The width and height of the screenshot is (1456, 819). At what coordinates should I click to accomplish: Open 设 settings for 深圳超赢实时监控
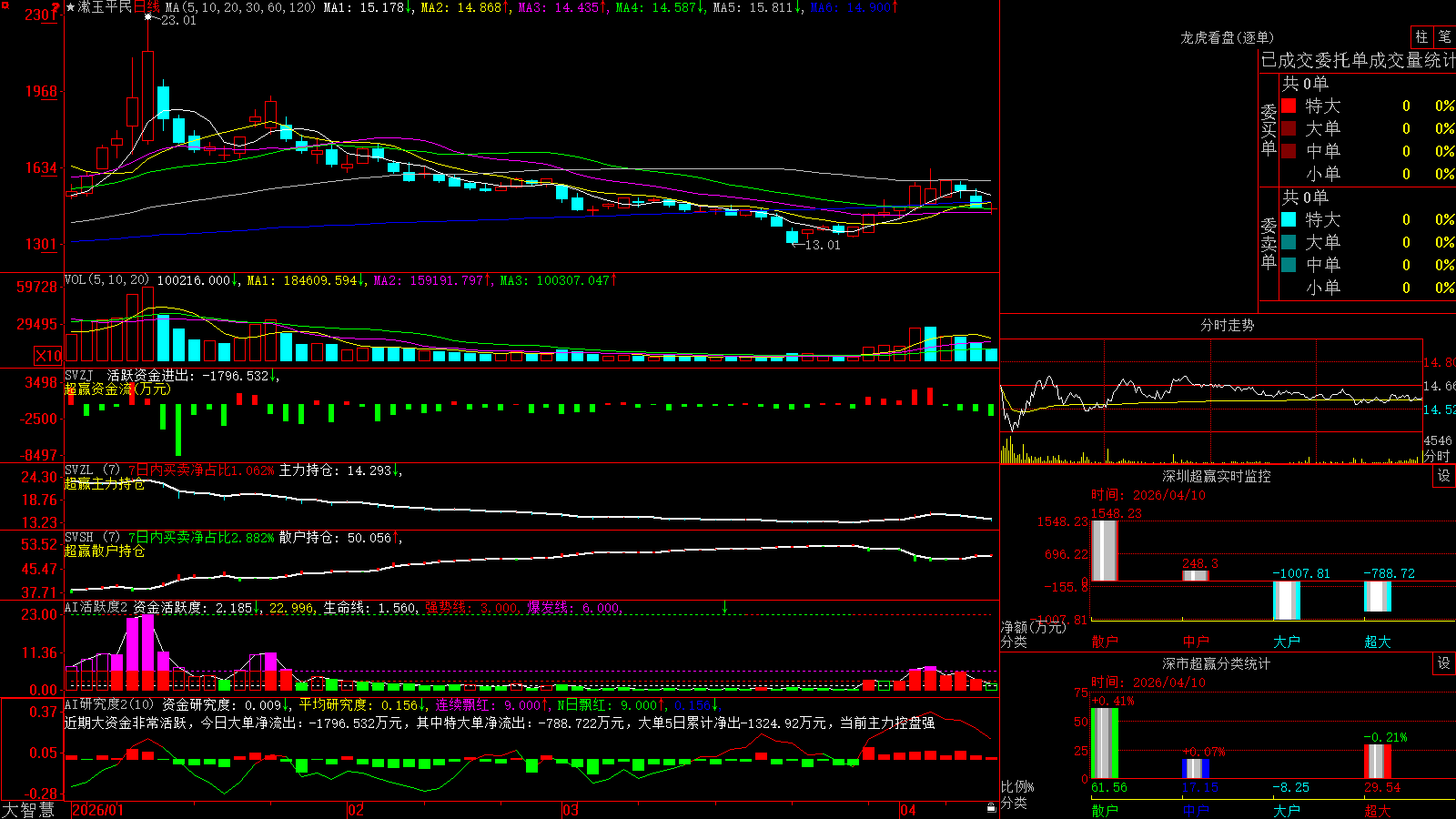click(1444, 476)
